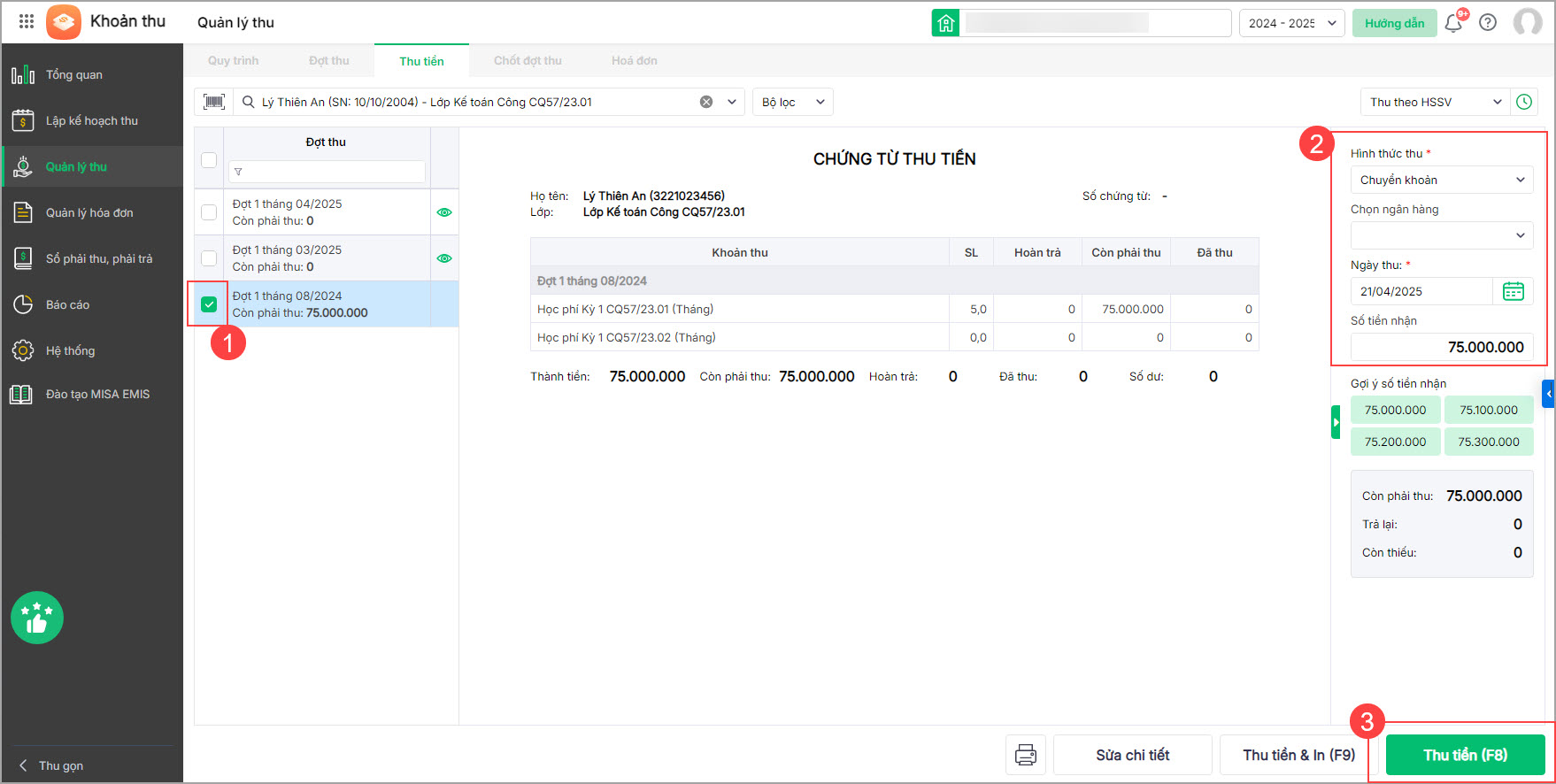Open the Bộ lọc filter dropdown
This screenshot has height=784, width=1556.
click(x=793, y=102)
